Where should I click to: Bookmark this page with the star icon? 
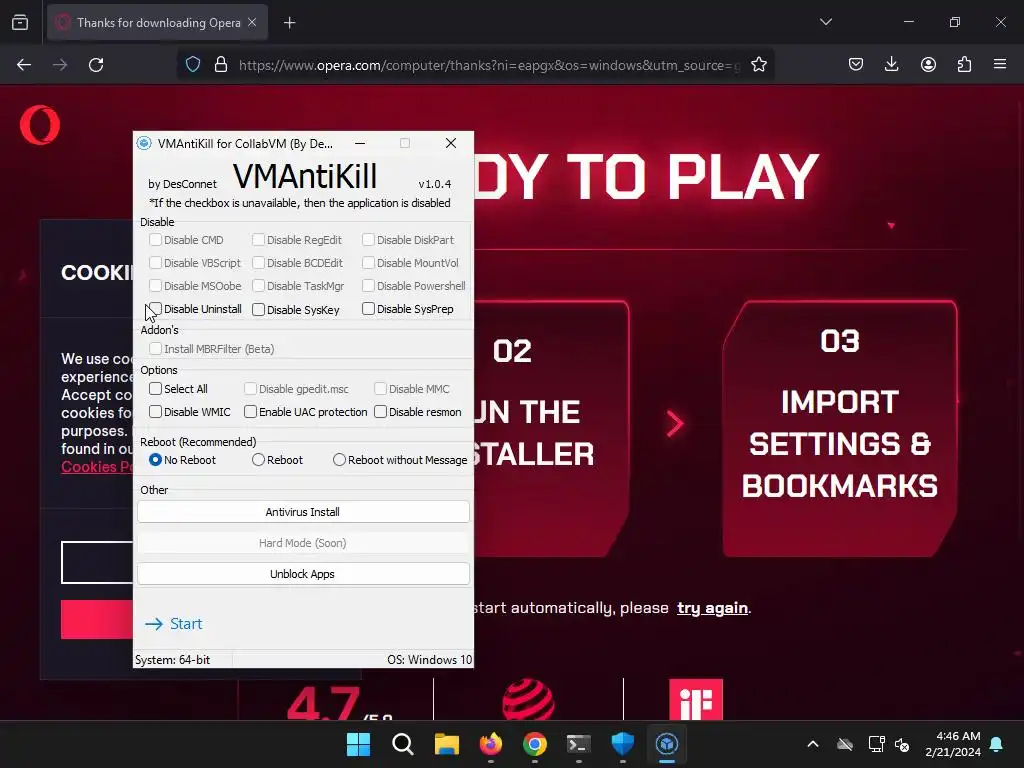tap(759, 65)
